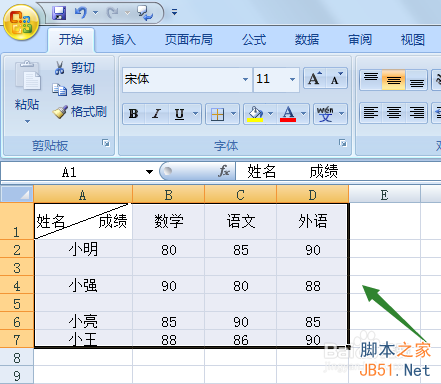Open the font size 11 dropdown

[292, 79]
